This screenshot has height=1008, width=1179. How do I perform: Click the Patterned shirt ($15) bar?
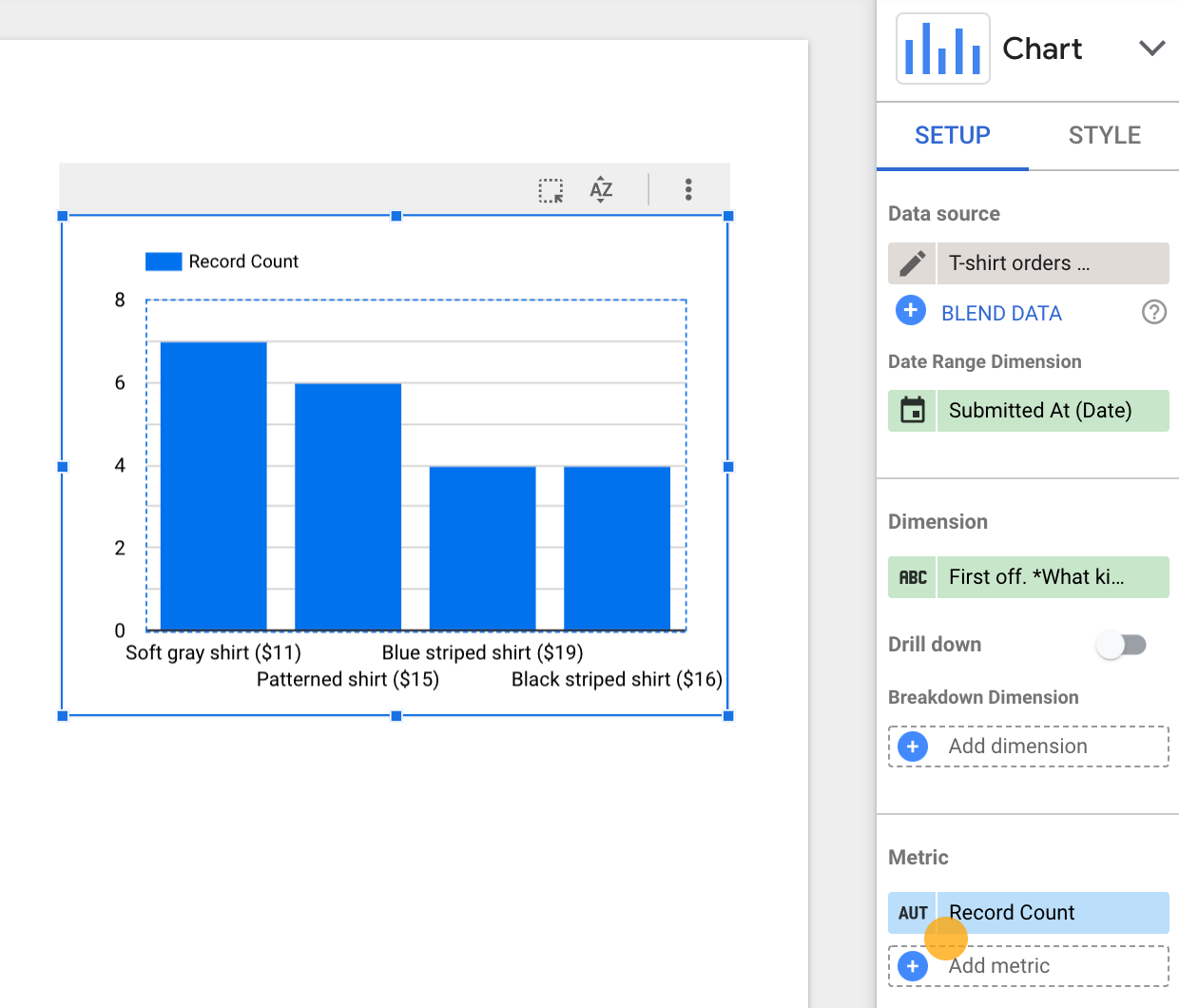tap(348, 507)
